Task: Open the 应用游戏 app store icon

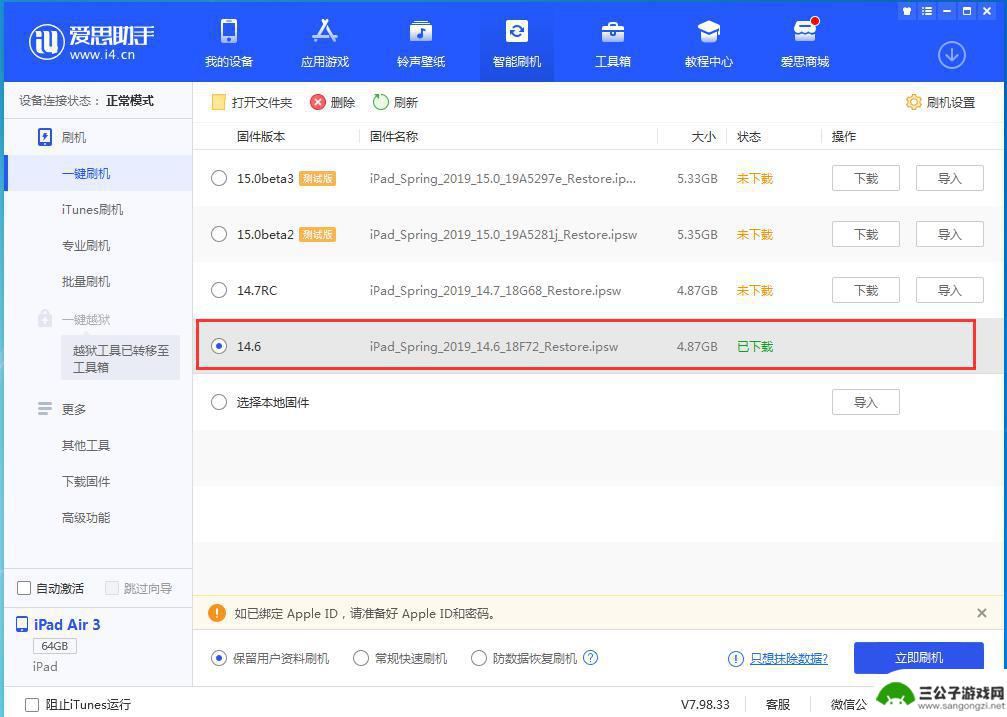Action: pyautogui.click(x=324, y=31)
